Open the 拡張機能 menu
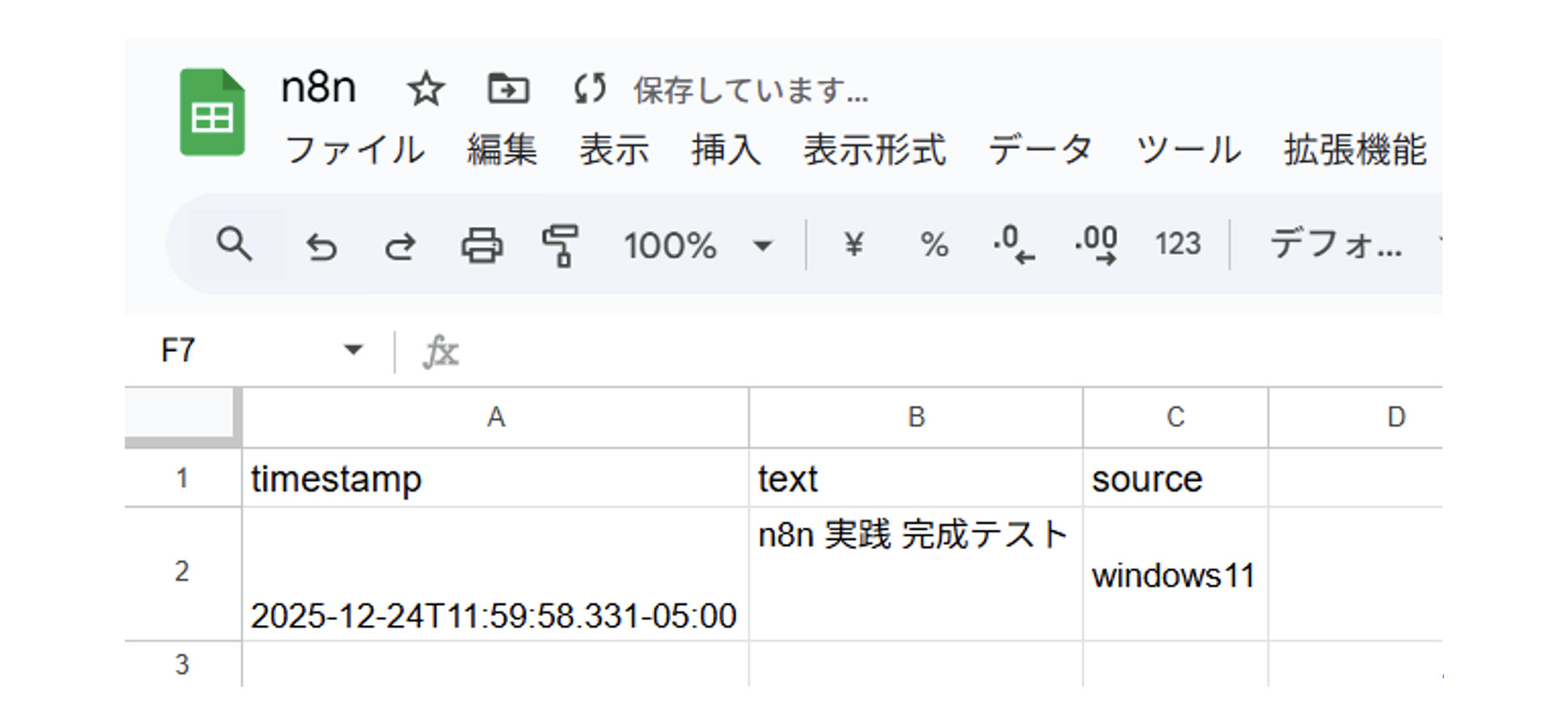The width and height of the screenshot is (1568, 727). (1354, 150)
